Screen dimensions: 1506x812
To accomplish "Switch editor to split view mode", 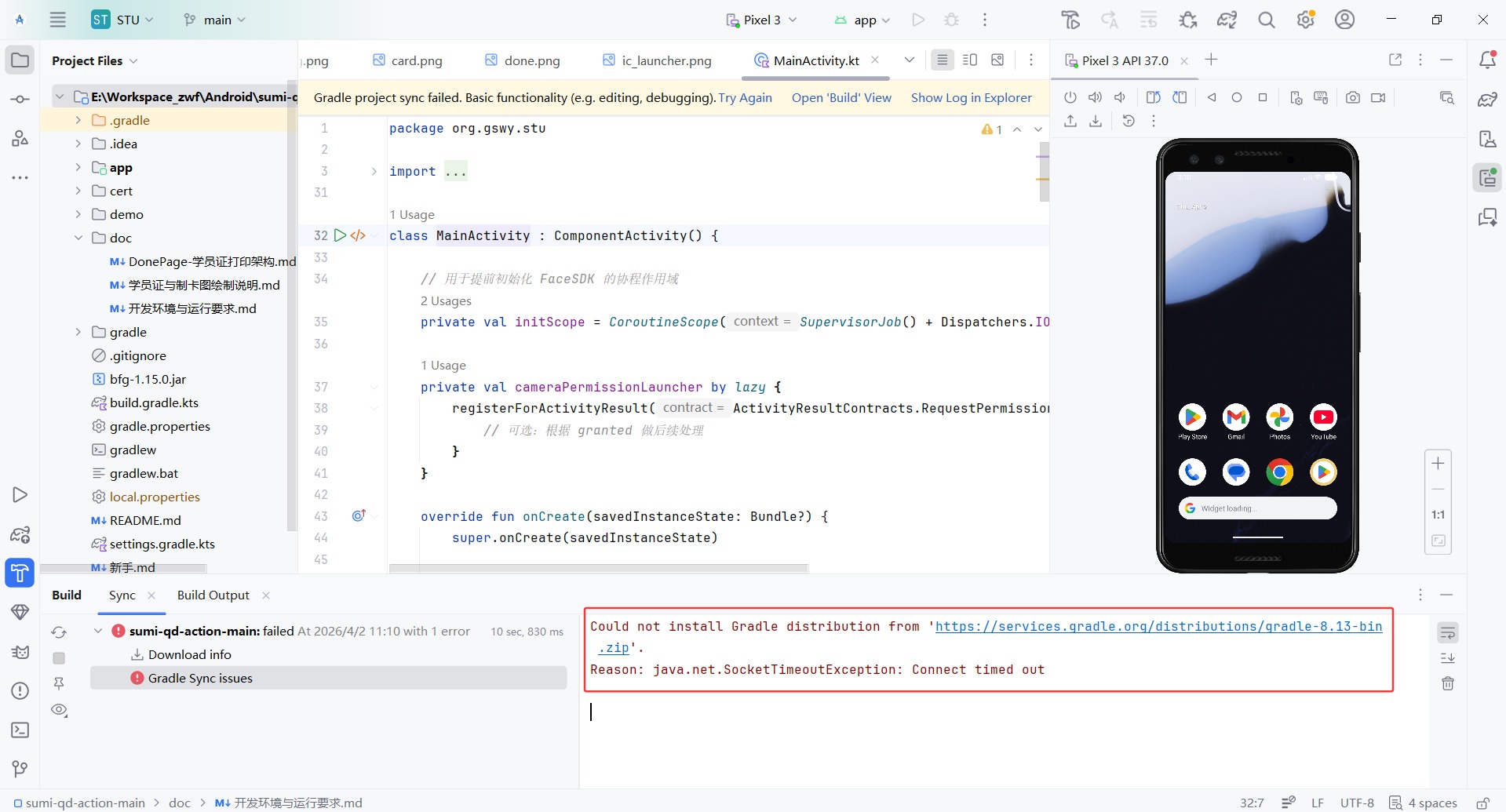I will pyautogui.click(x=970, y=60).
